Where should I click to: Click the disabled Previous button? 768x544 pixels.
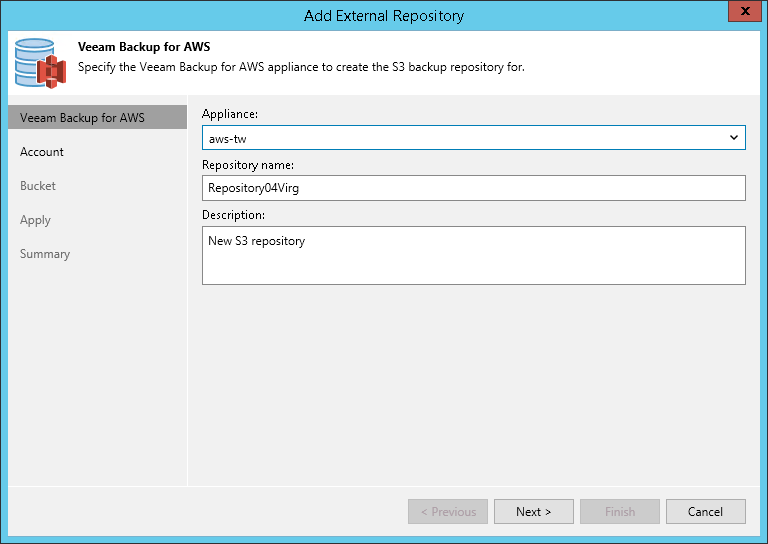point(448,512)
